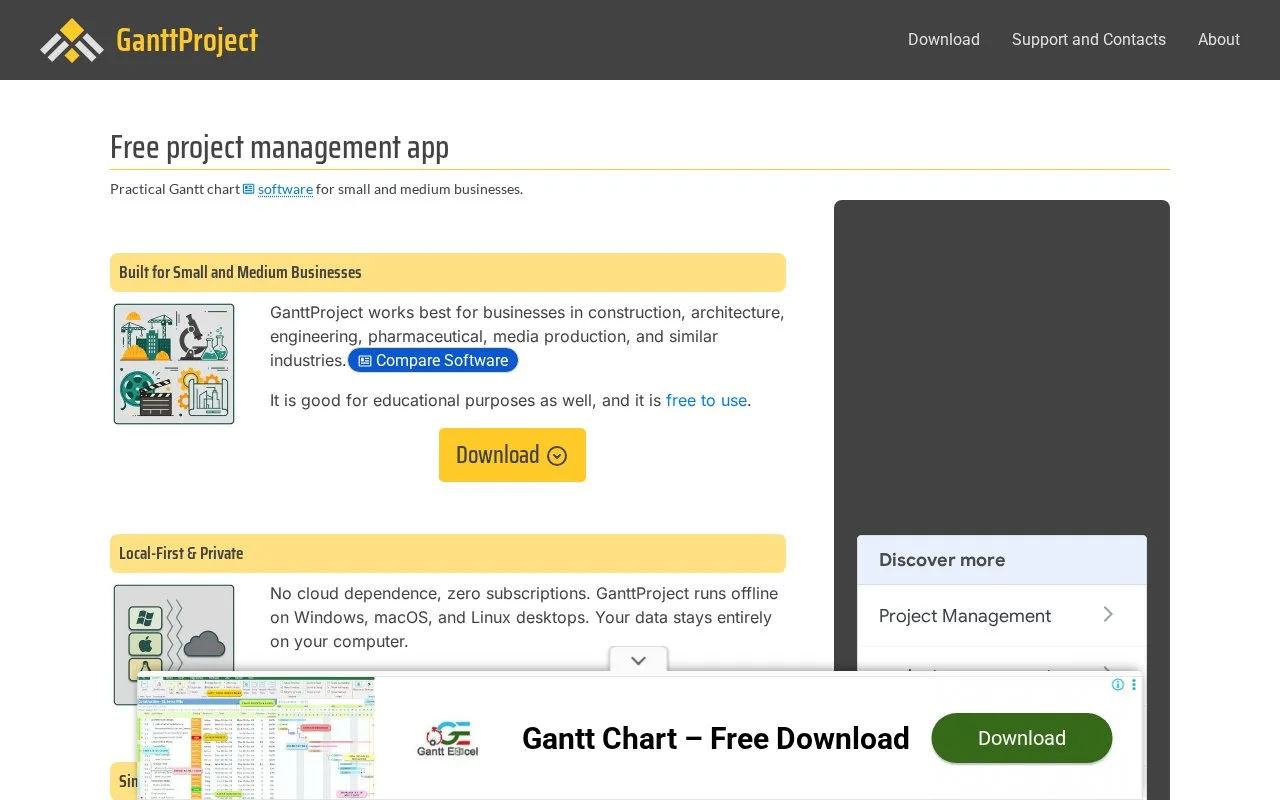Collapse the bottom ad using the chevron tab
Screen dimensions: 1280x800
[x=638, y=660]
